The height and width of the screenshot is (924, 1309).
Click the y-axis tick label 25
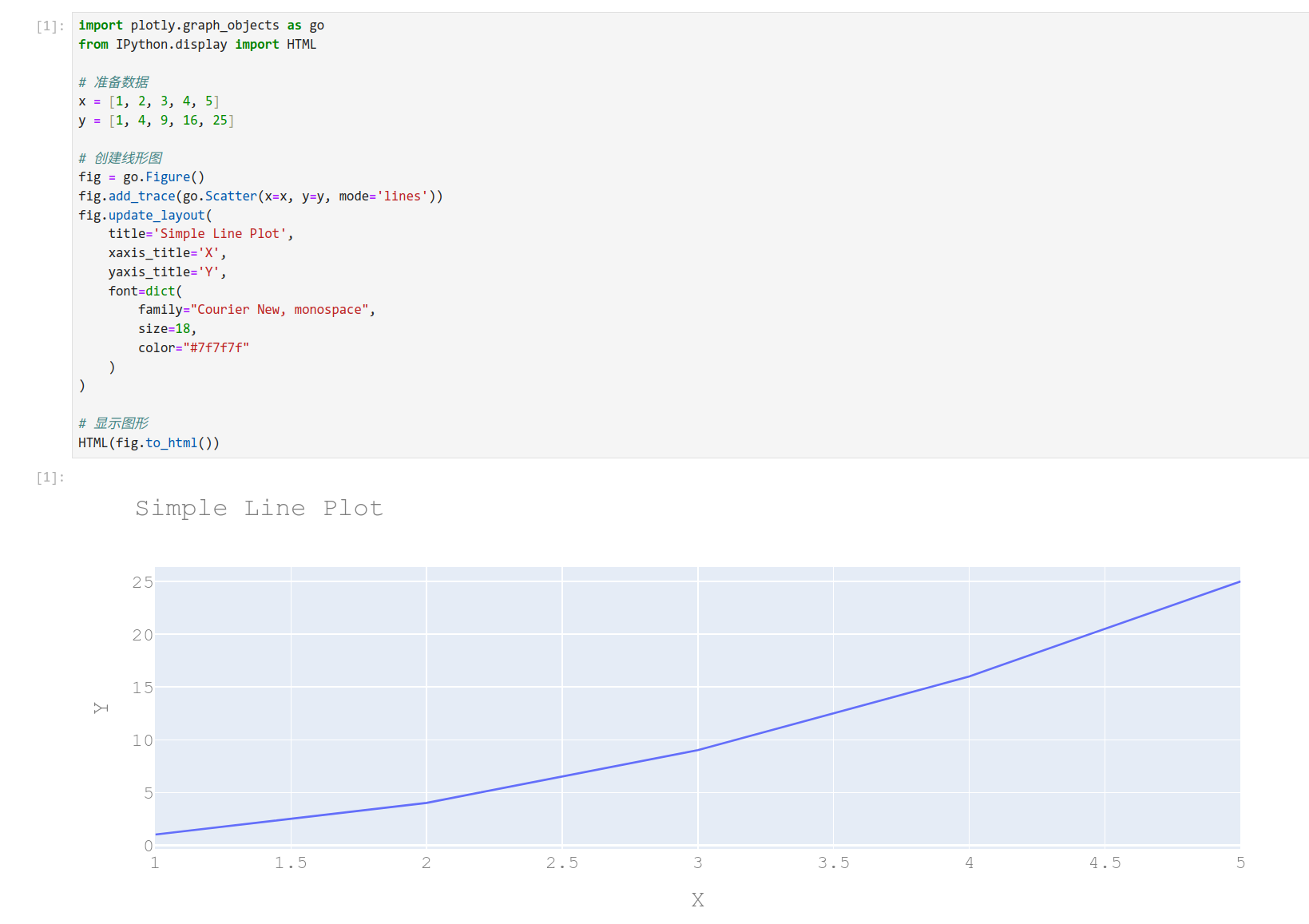tap(142, 582)
